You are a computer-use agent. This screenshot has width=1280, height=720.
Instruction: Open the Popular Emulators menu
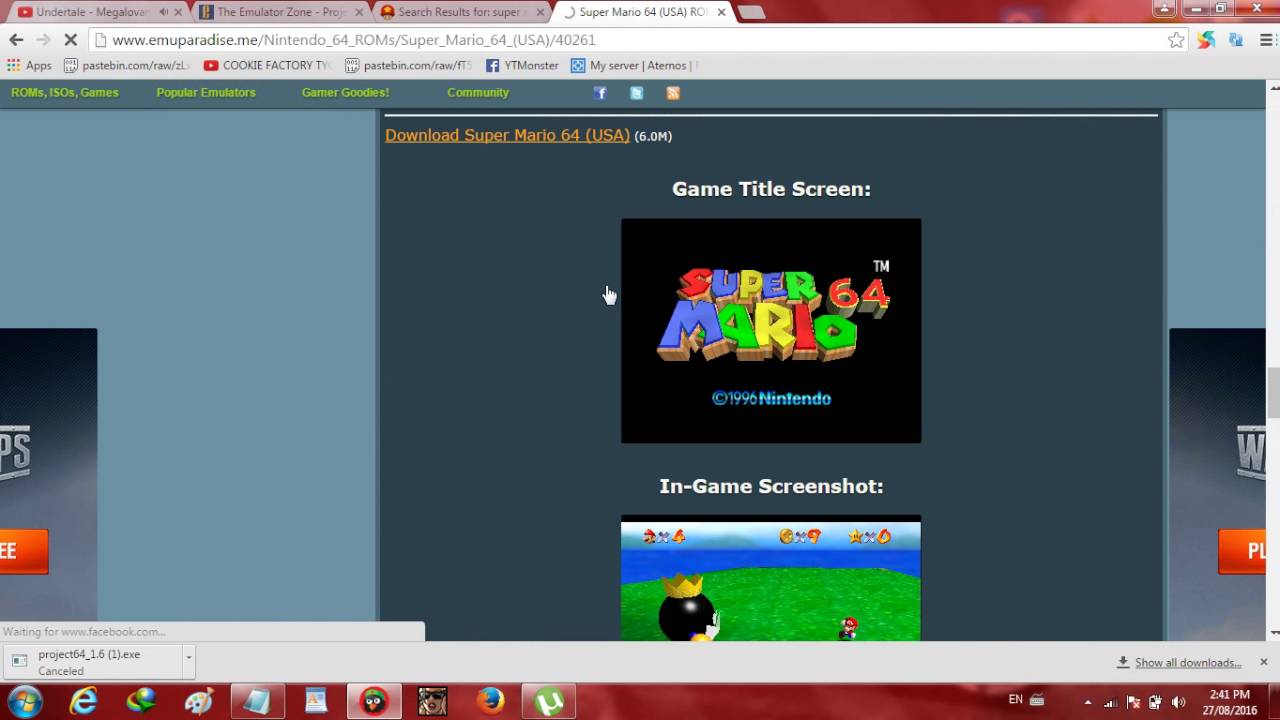coord(206,92)
